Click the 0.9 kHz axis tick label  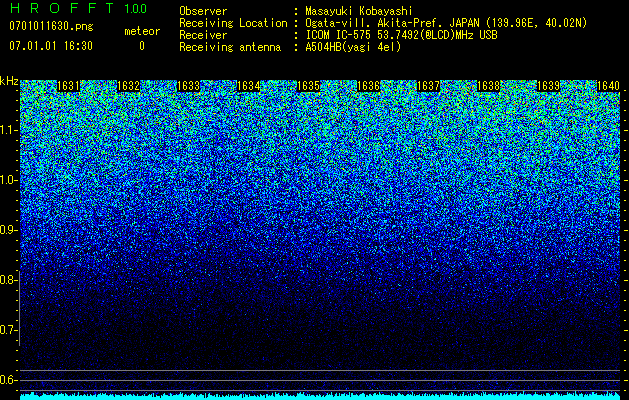point(8,230)
